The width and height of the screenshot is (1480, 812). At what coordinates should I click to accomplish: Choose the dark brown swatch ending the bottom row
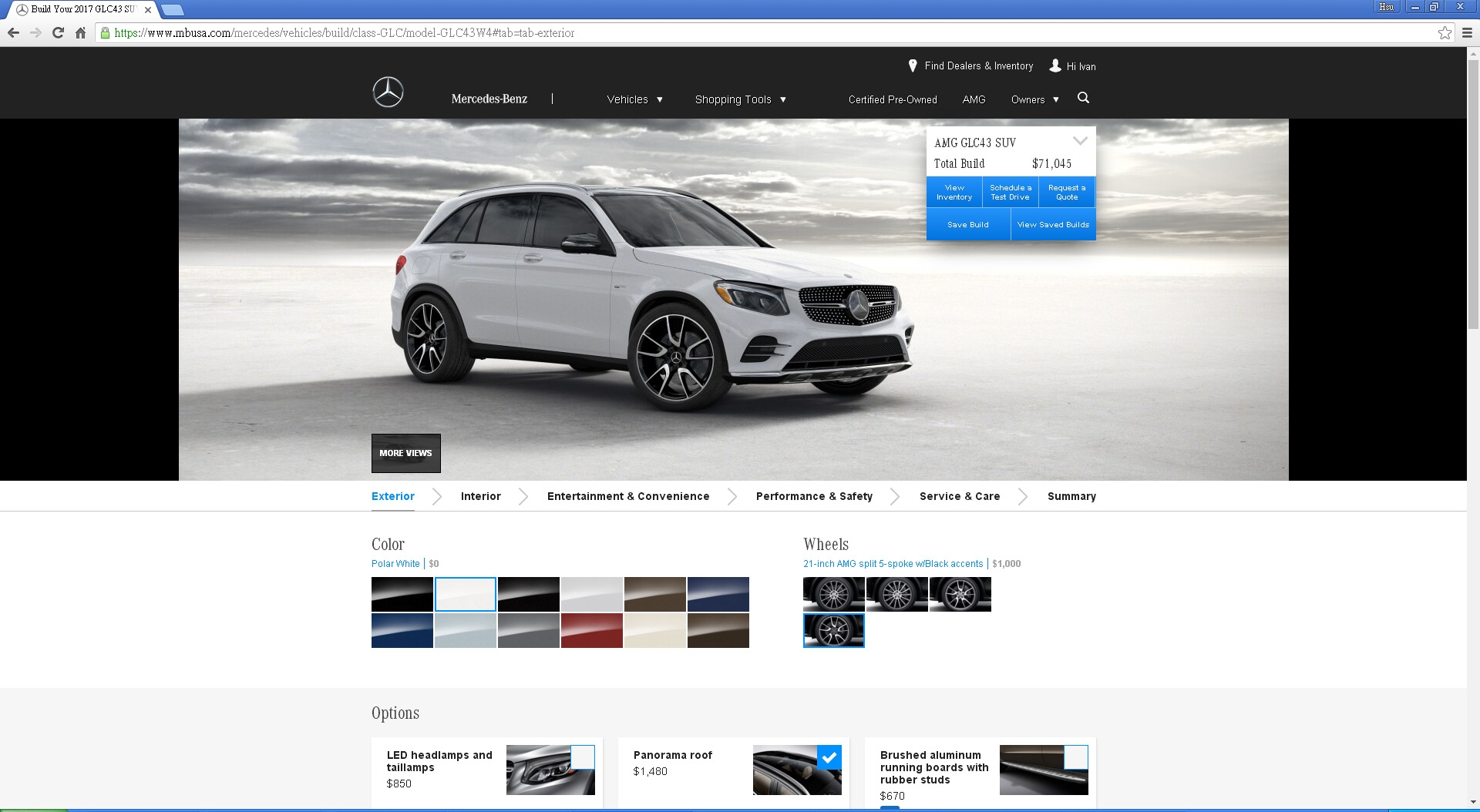point(718,630)
